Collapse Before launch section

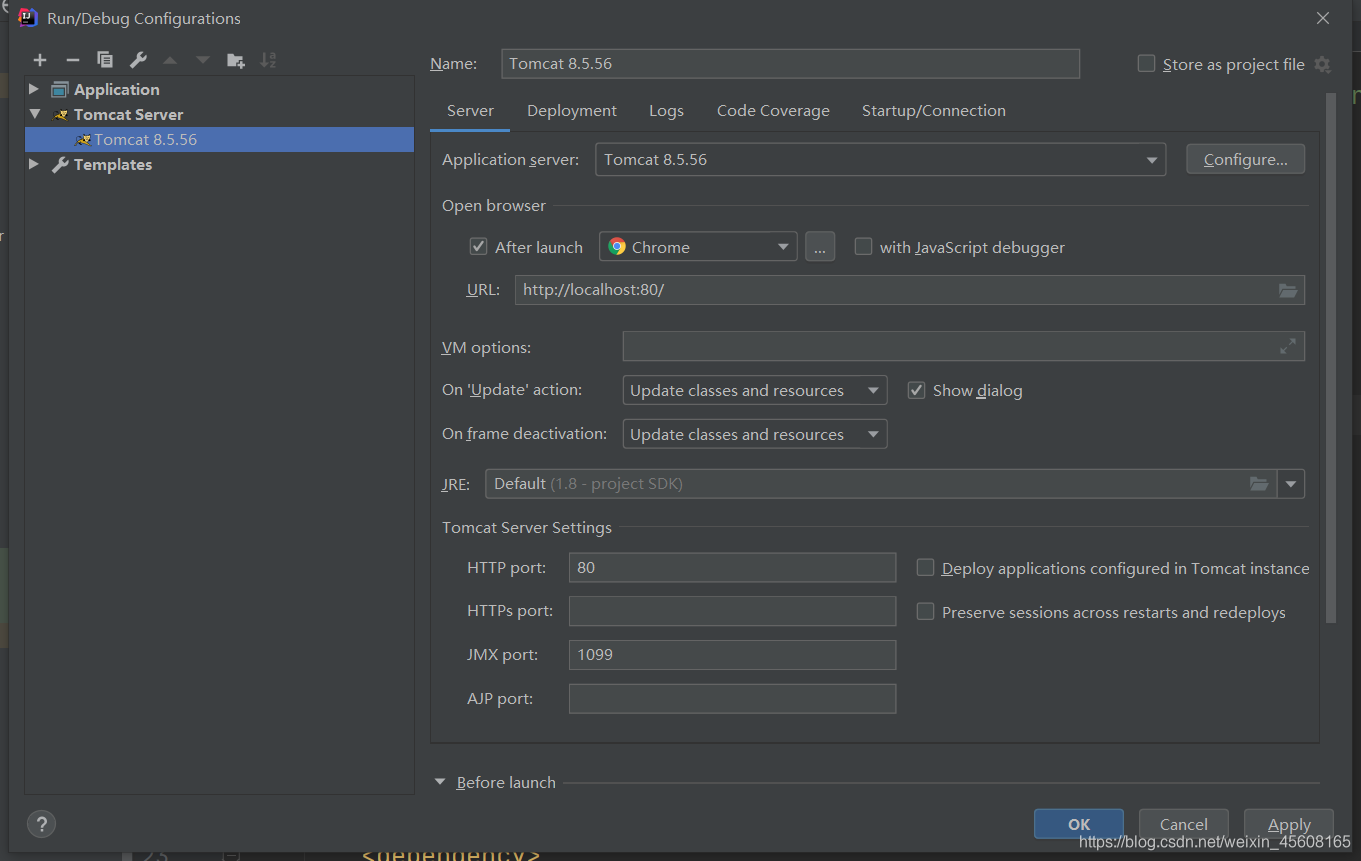(440, 782)
